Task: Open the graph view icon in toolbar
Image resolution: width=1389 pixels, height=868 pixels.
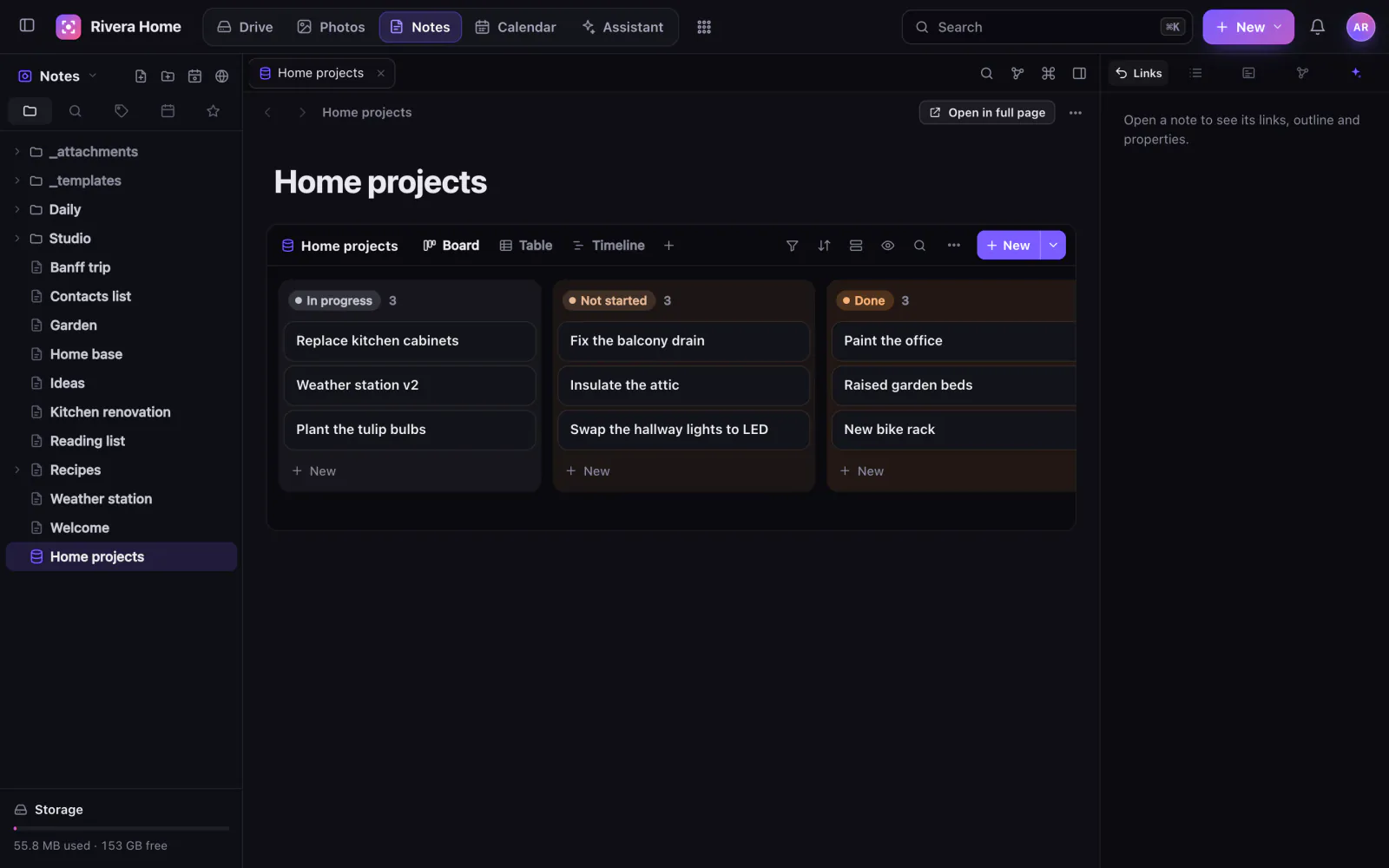Action: 1017,74
